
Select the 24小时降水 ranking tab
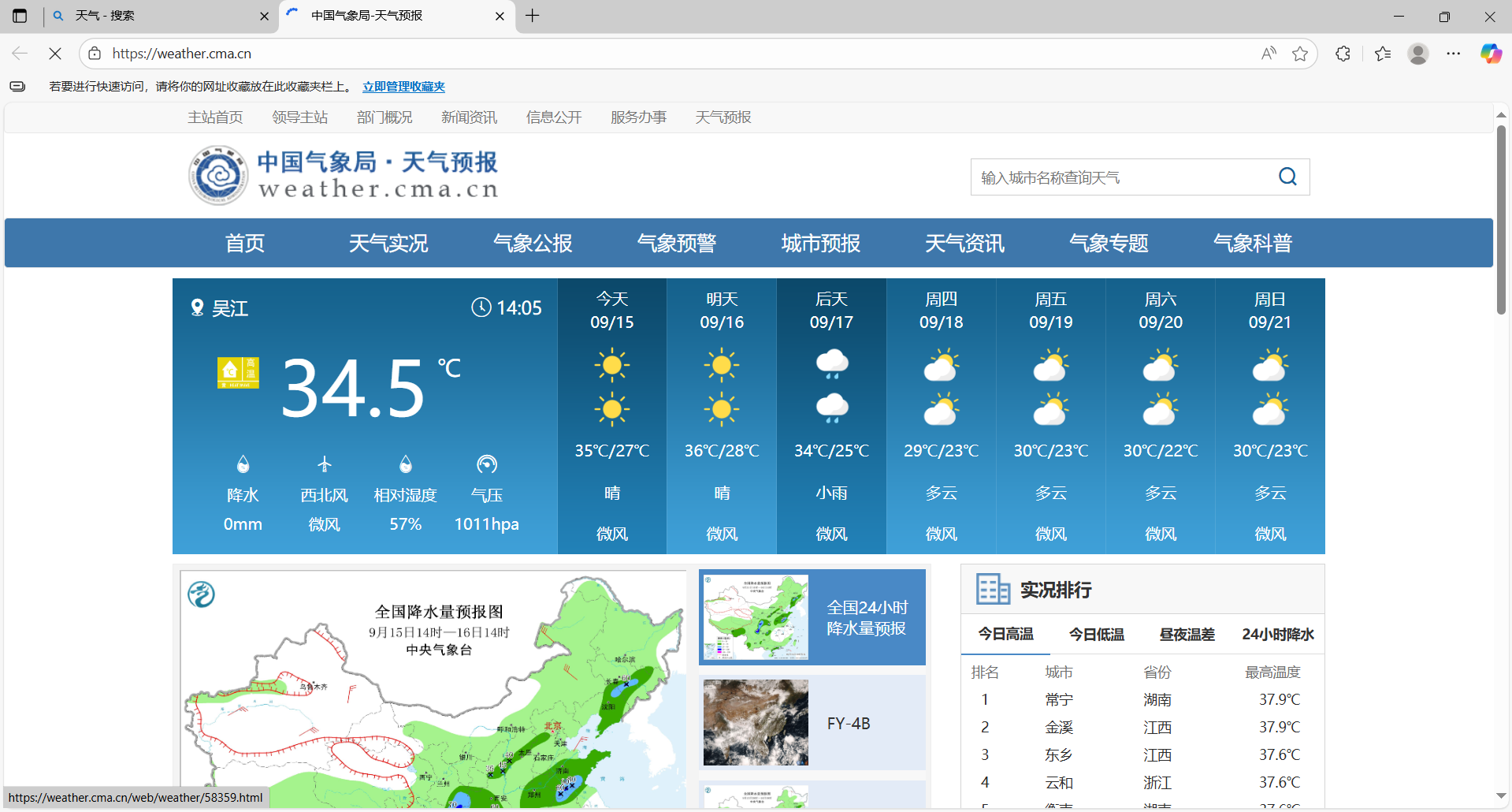click(1277, 635)
